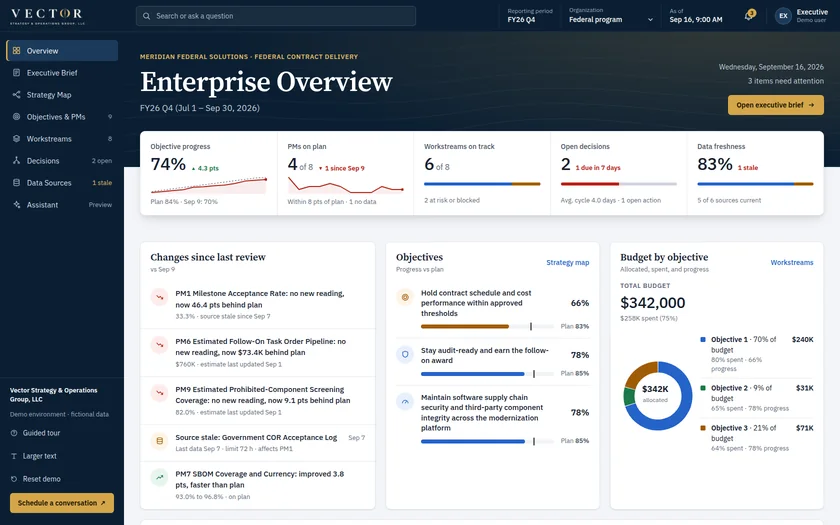Click the PM6 downward trend icon
Viewport: 840px width, 525px height.
159,344
